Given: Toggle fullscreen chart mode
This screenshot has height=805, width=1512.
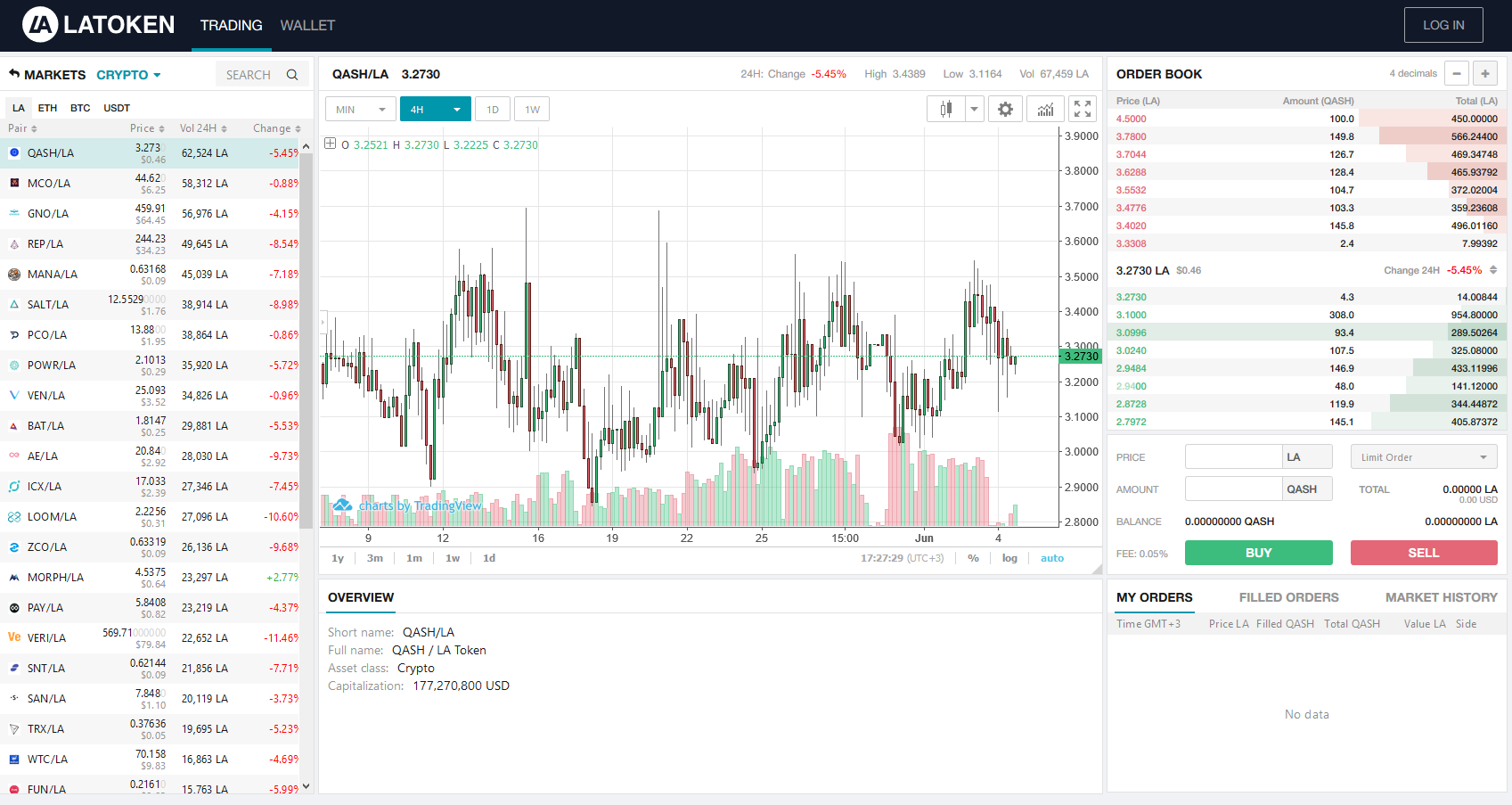Looking at the screenshot, I should (1083, 109).
